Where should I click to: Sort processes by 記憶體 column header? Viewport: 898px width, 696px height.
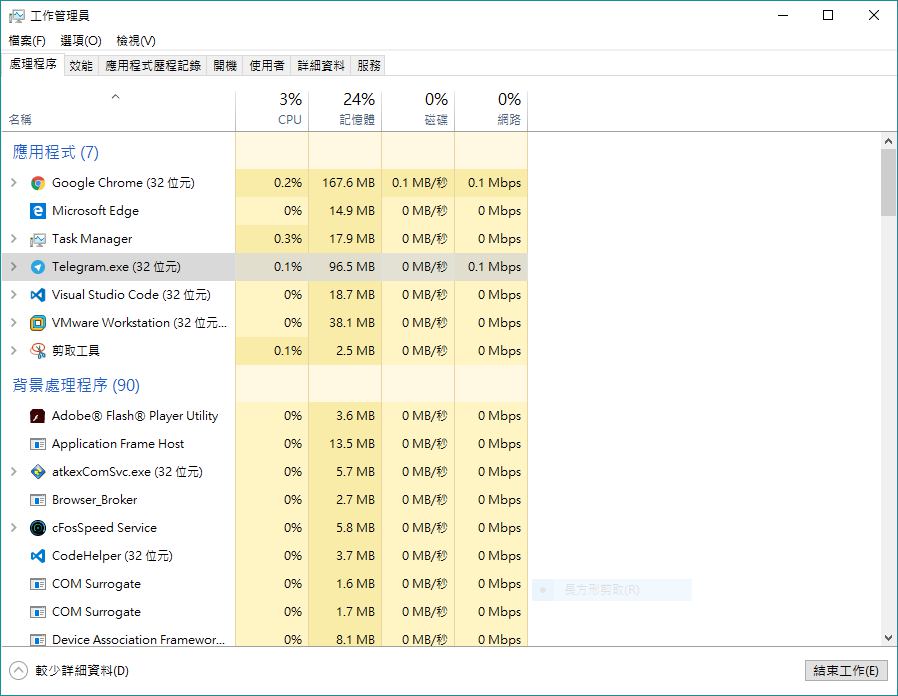click(345, 109)
